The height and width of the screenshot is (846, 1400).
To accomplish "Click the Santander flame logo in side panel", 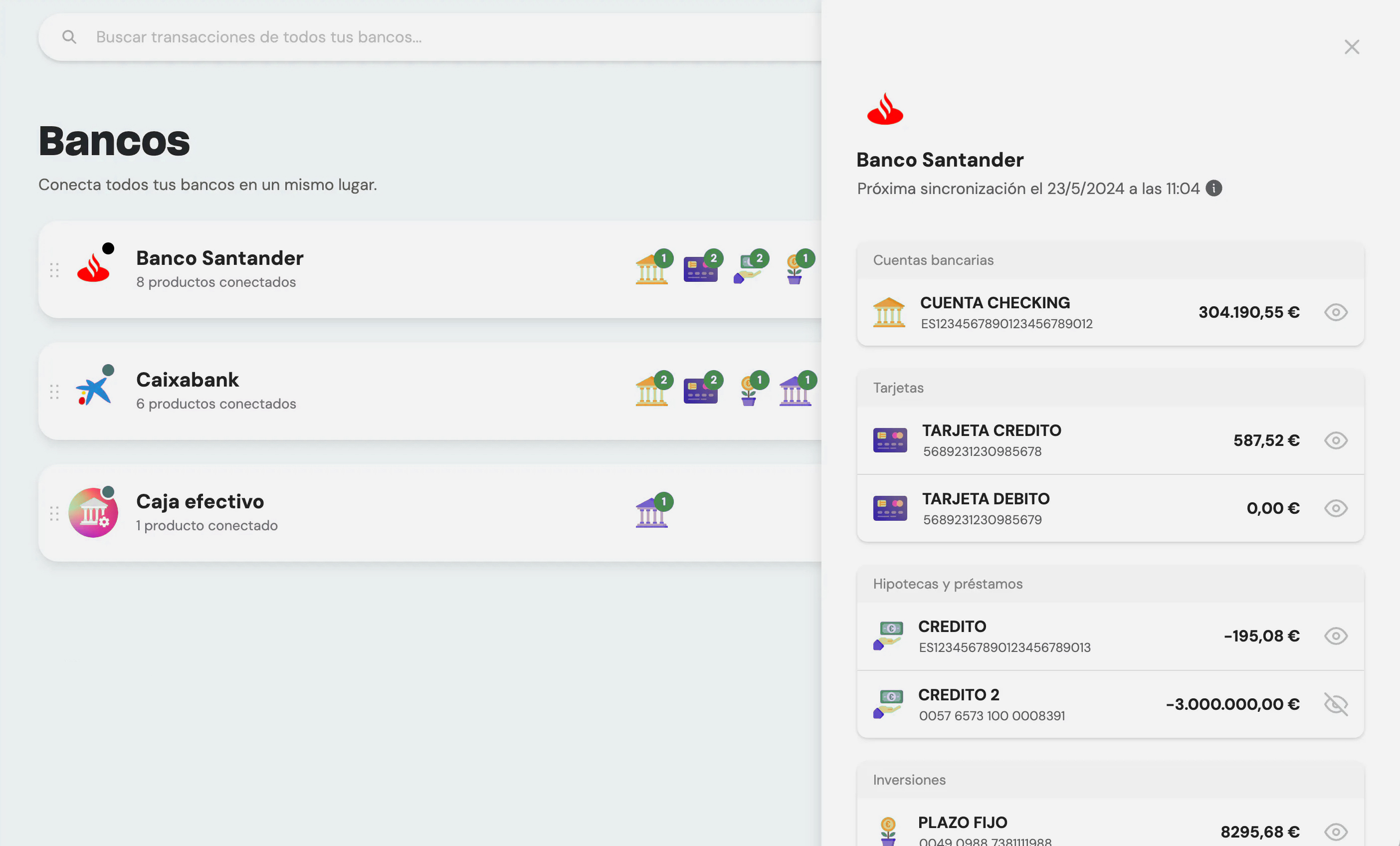I will coord(885,109).
